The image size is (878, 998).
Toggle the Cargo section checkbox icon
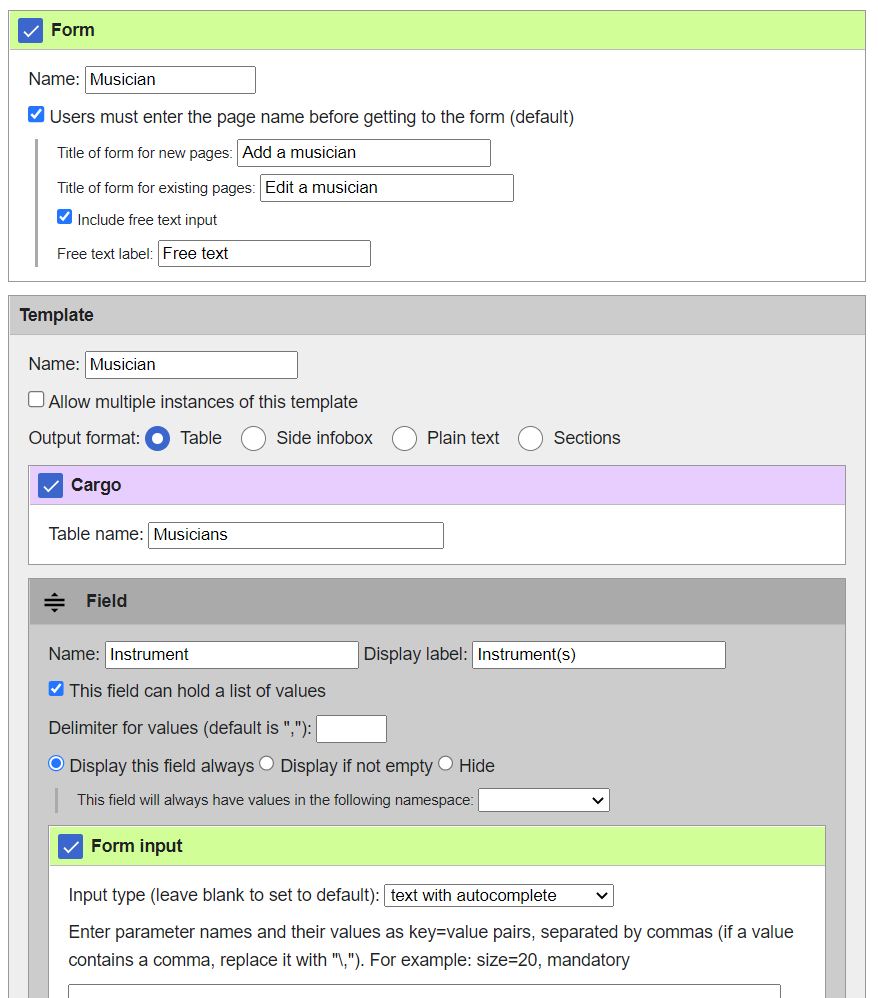coord(51,485)
